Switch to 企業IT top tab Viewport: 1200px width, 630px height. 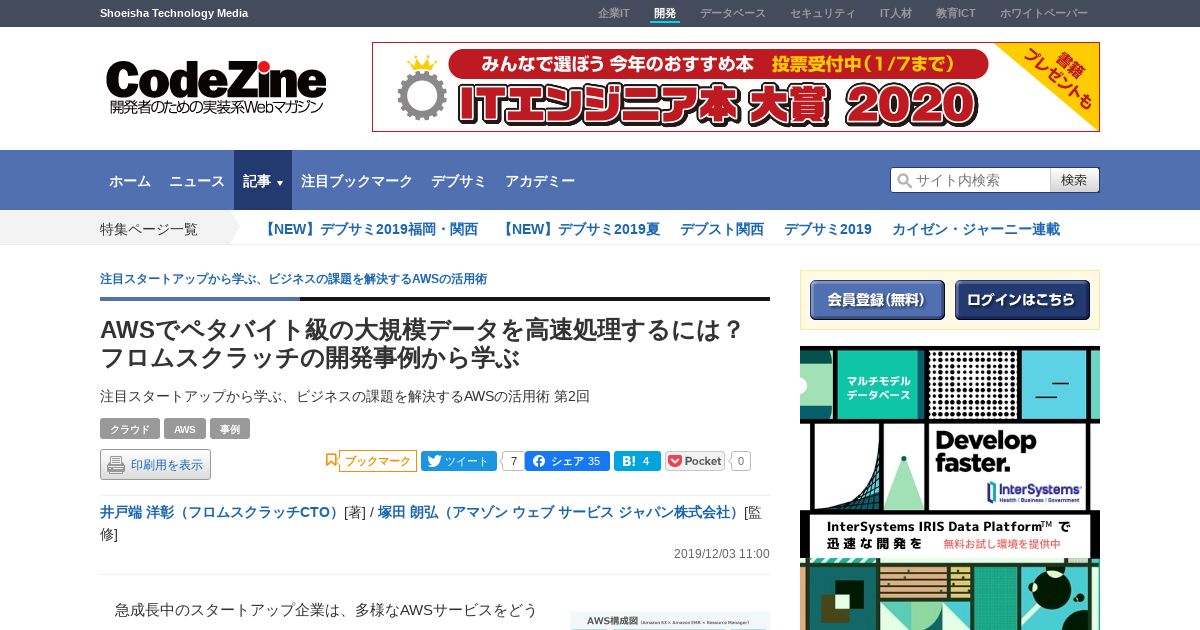(614, 13)
